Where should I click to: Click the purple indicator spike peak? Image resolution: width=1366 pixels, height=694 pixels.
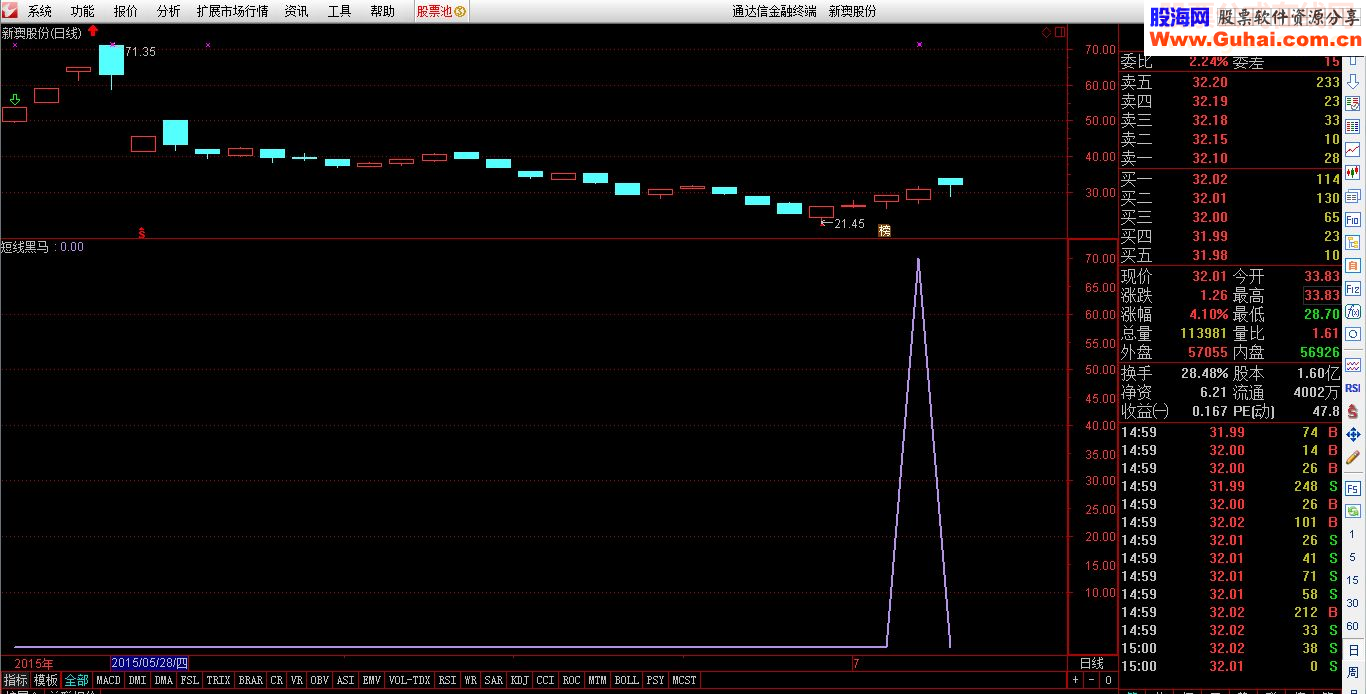click(x=918, y=260)
